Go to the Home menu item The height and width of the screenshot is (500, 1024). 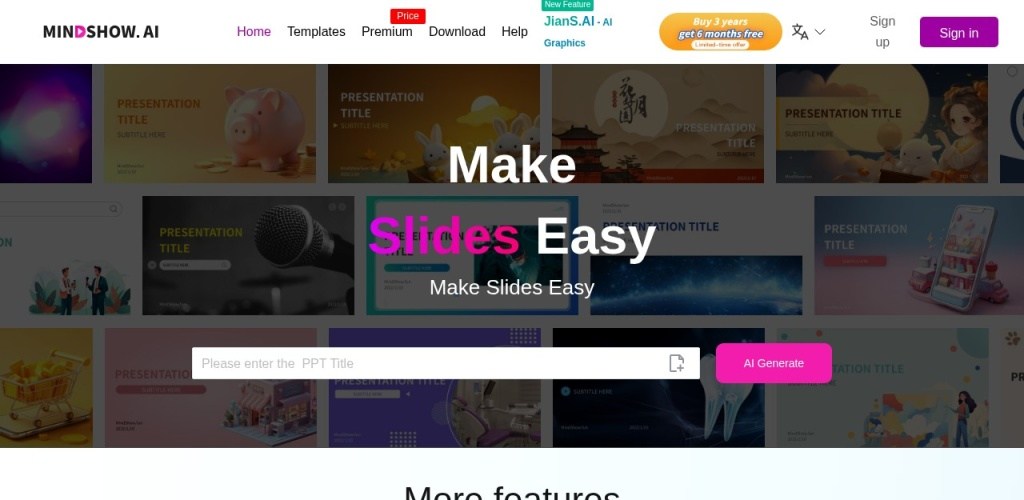pyautogui.click(x=253, y=31)
